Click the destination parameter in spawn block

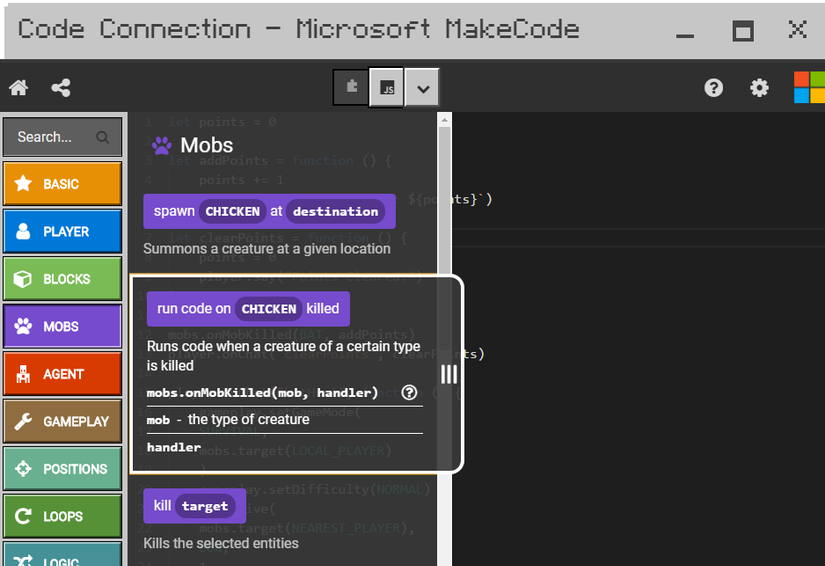(x=336, y=211)
